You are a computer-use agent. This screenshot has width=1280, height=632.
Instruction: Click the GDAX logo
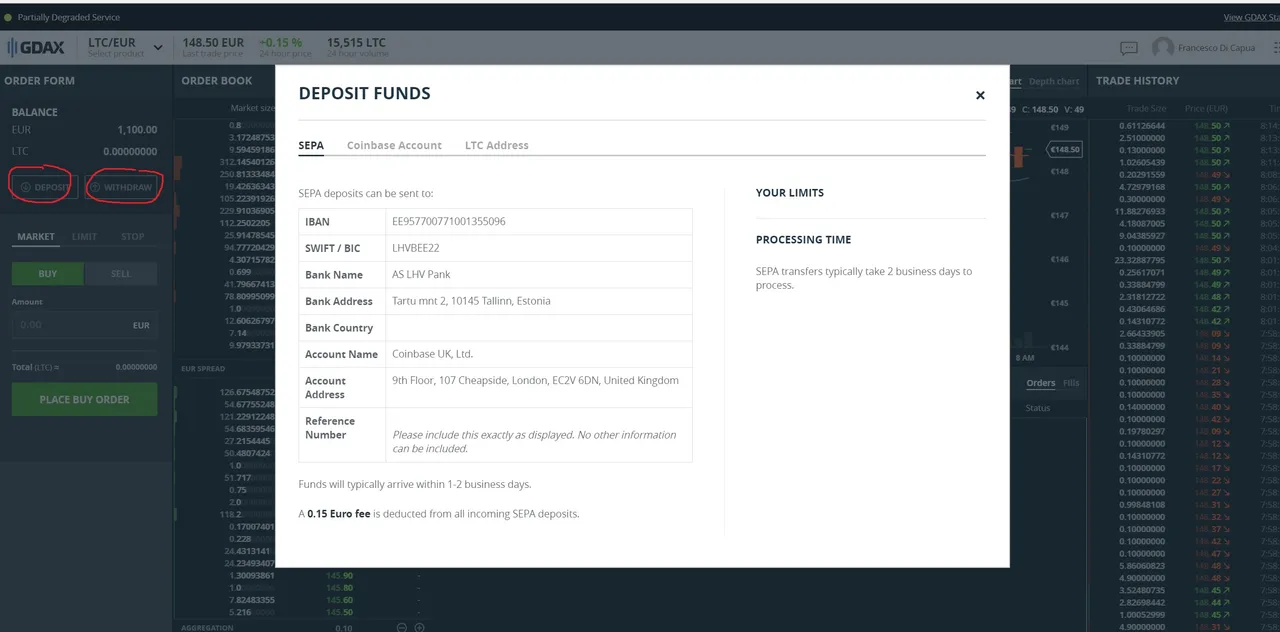[38, 47]
